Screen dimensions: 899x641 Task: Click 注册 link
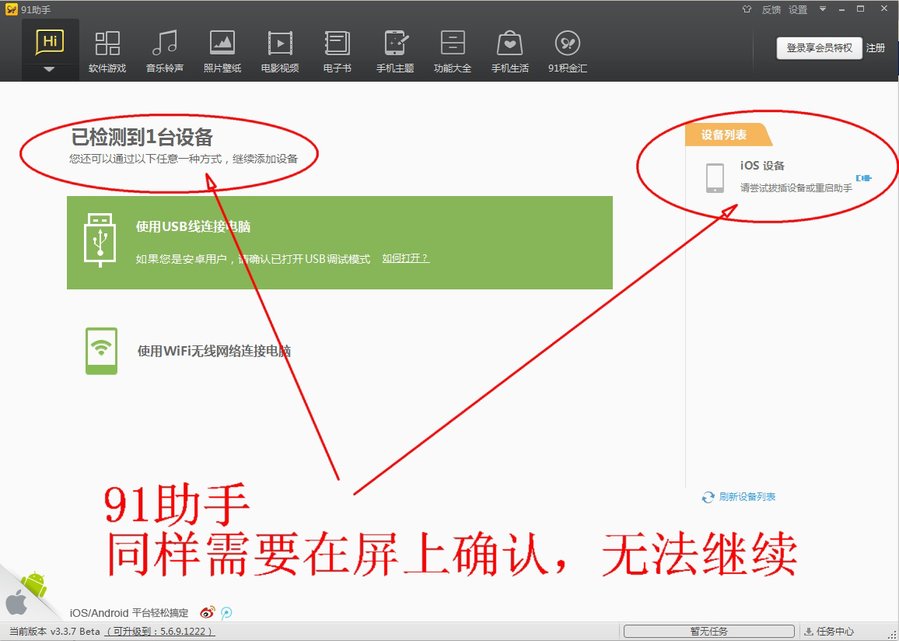875,48
